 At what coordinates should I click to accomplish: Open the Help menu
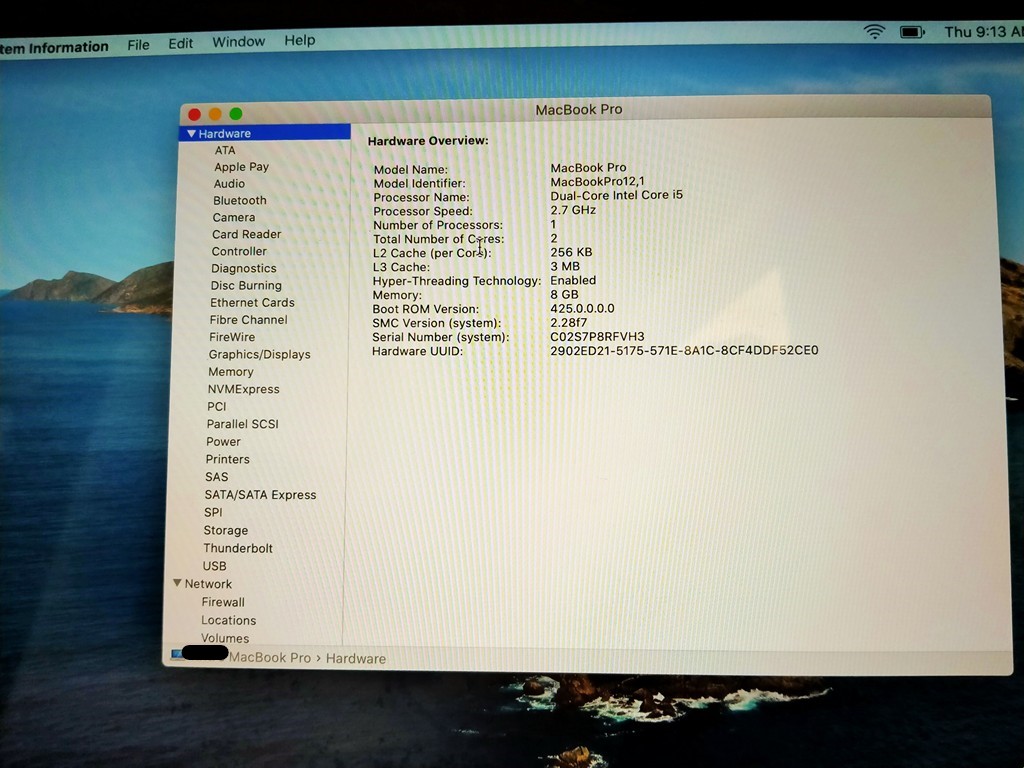(x=300, y=40)
